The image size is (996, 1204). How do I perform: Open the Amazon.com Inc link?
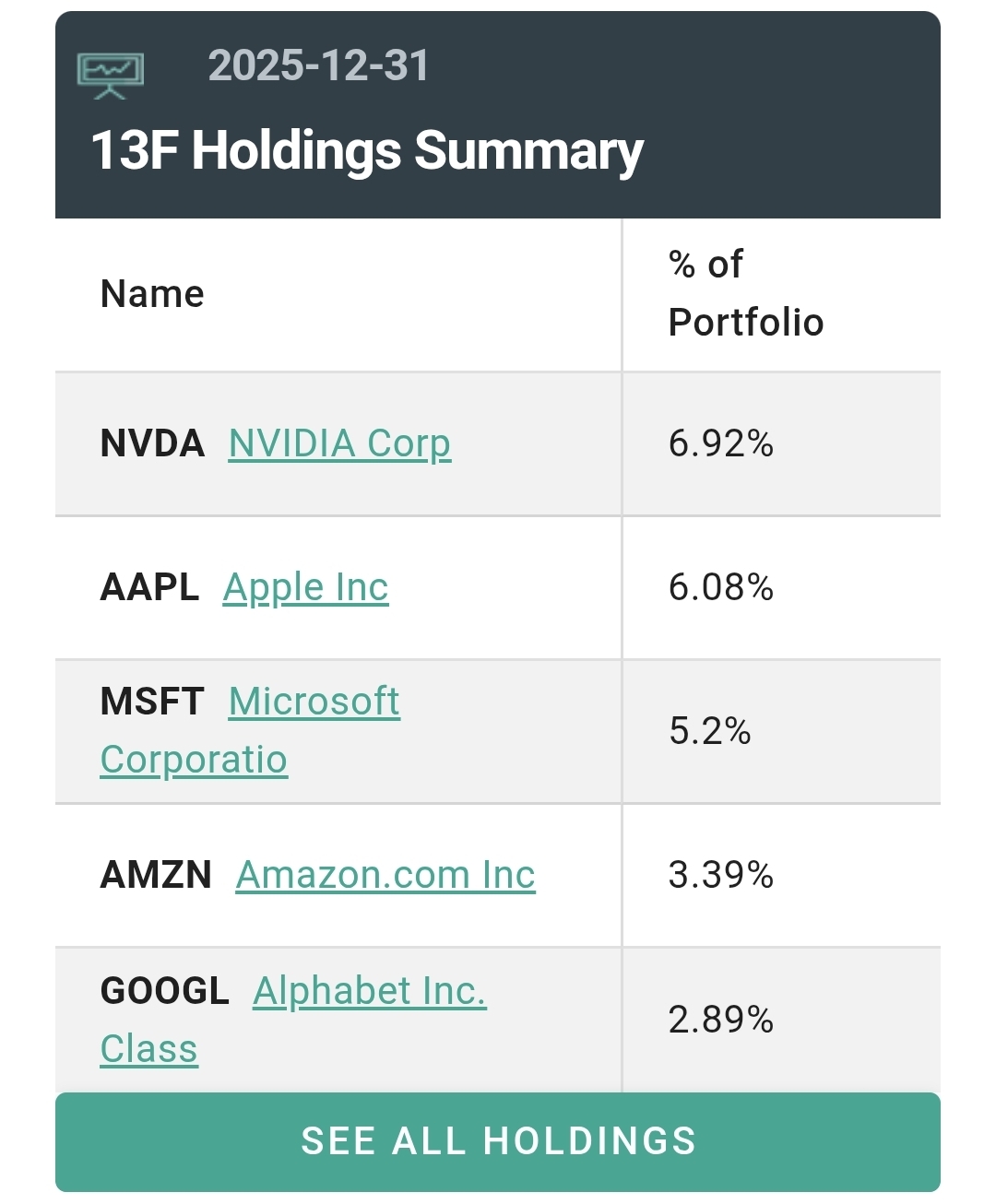[x=385, y=875]
